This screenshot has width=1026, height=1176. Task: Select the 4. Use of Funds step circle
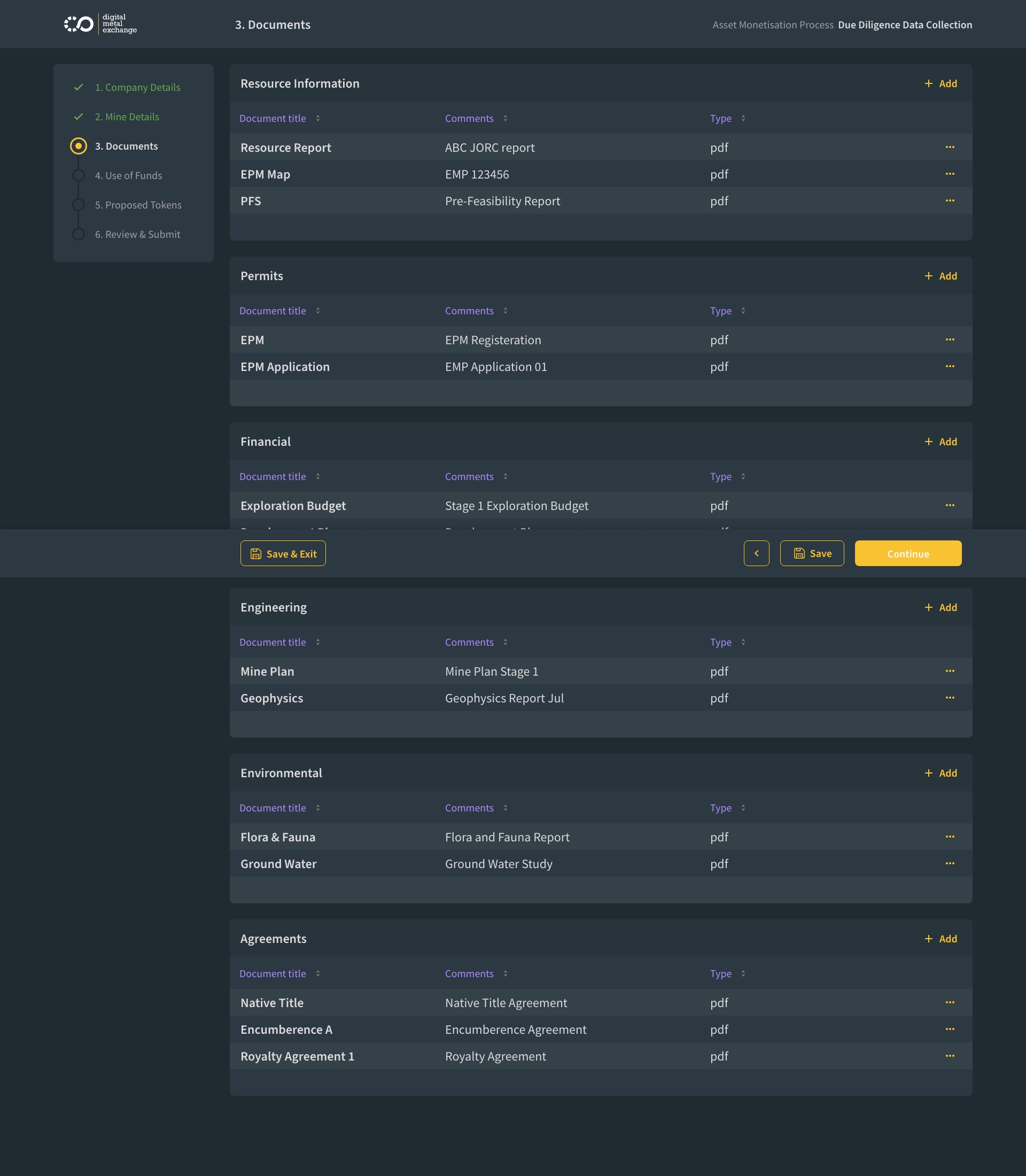(x=79, y=175)
